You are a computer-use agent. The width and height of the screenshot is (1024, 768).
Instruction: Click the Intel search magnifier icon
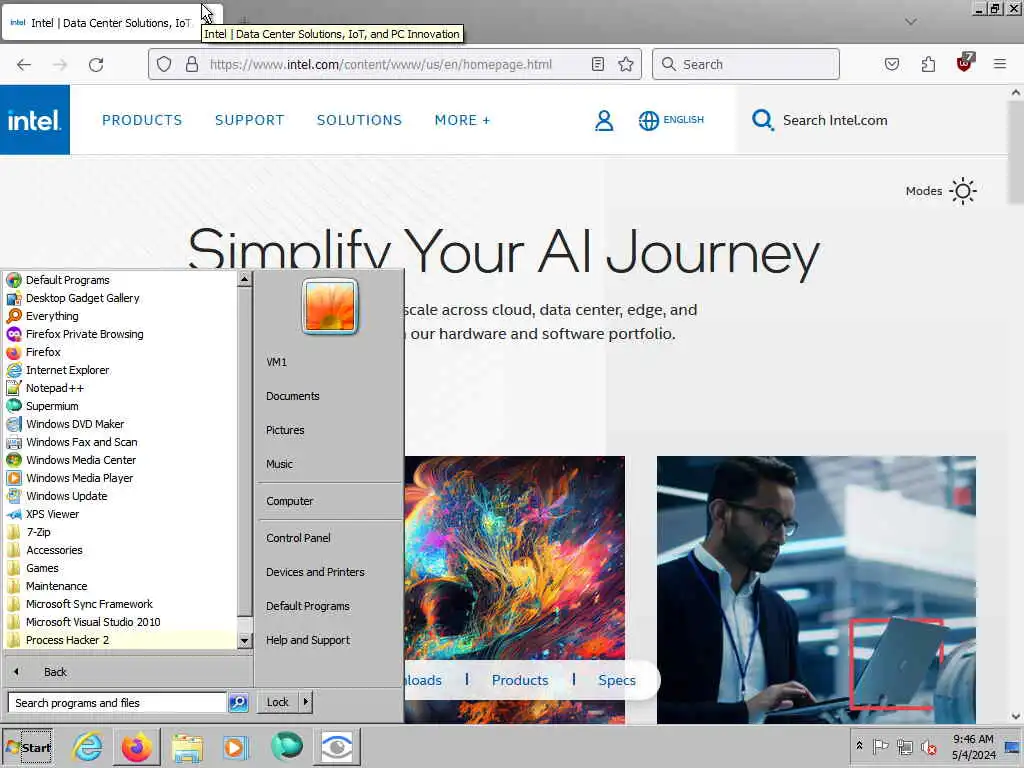[762, 120]
